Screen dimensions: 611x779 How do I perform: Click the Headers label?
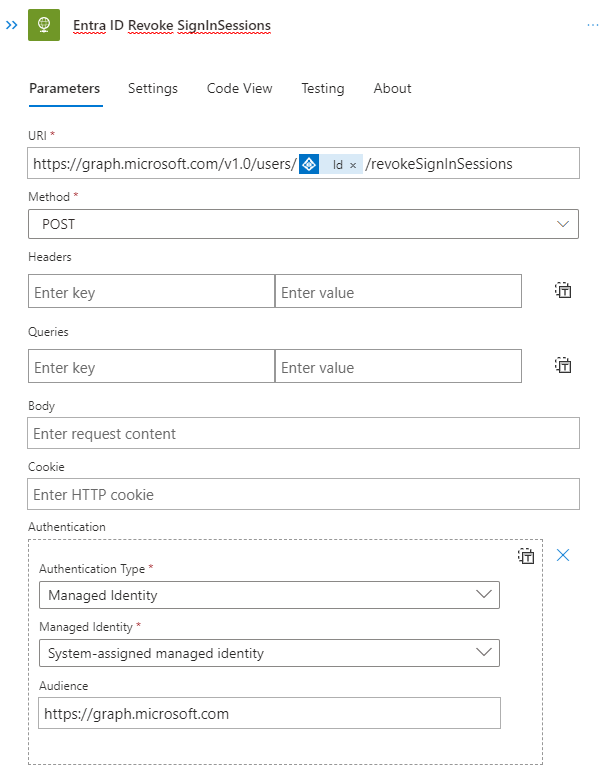coord(50,257)
